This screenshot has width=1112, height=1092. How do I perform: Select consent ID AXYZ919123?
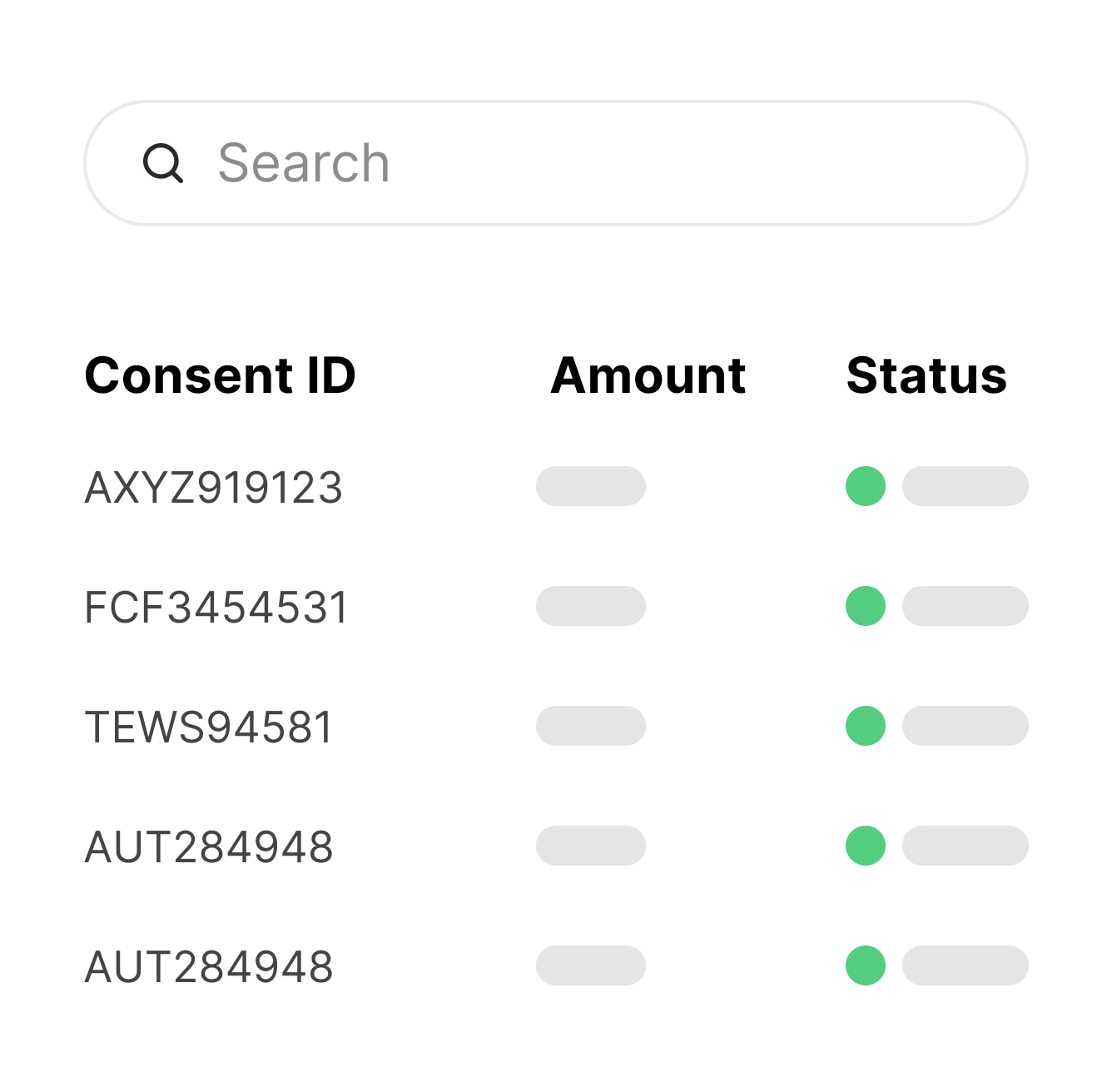(x=214, y=488)
